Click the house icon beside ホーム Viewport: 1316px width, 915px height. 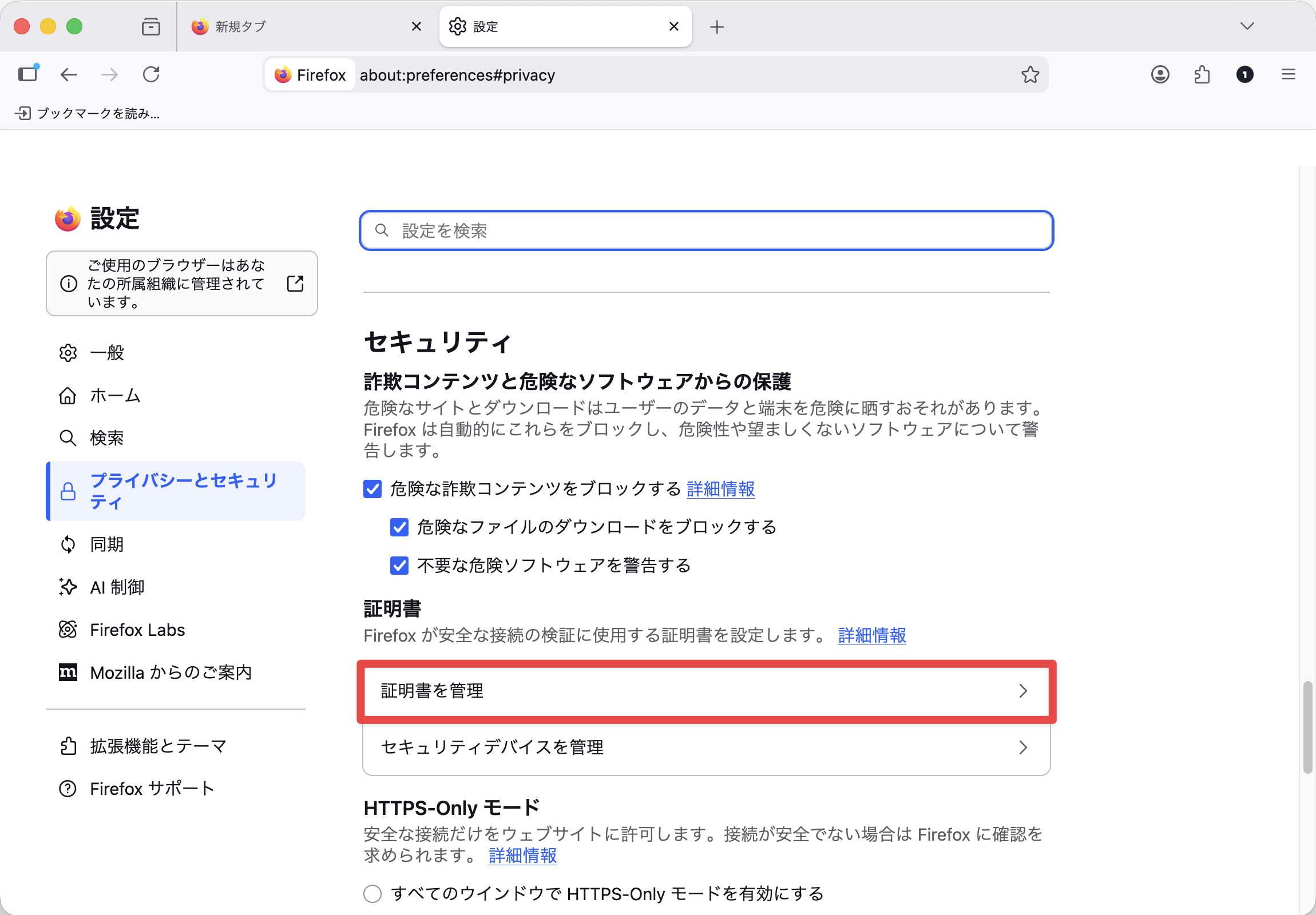coord(68,395)
